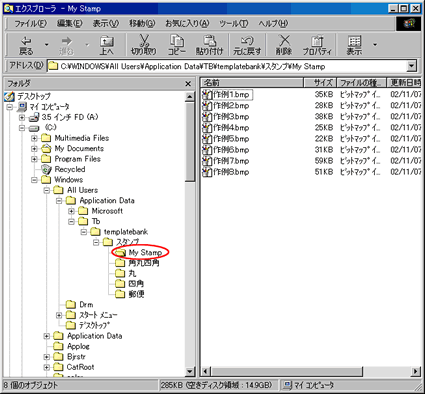The width and height of the screenshot is (425, 394).
Task: Select the My Stamp folder in tree
Action: pos(145,253)
